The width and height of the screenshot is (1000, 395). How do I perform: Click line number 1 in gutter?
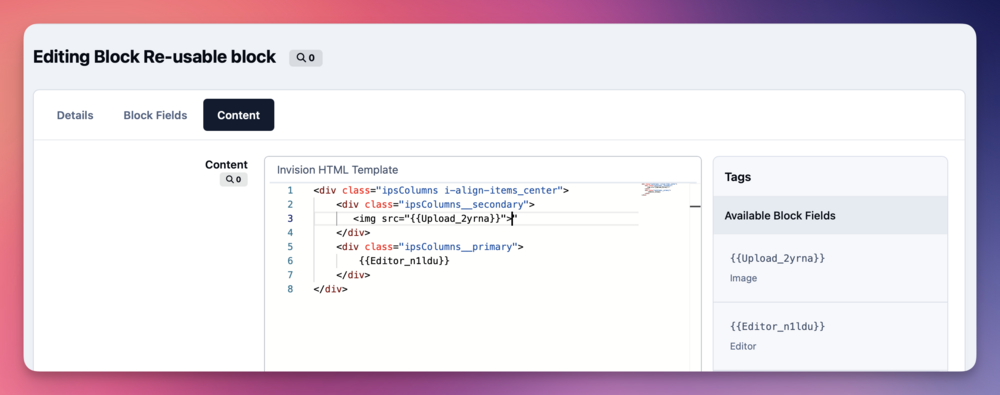(290, 190)
